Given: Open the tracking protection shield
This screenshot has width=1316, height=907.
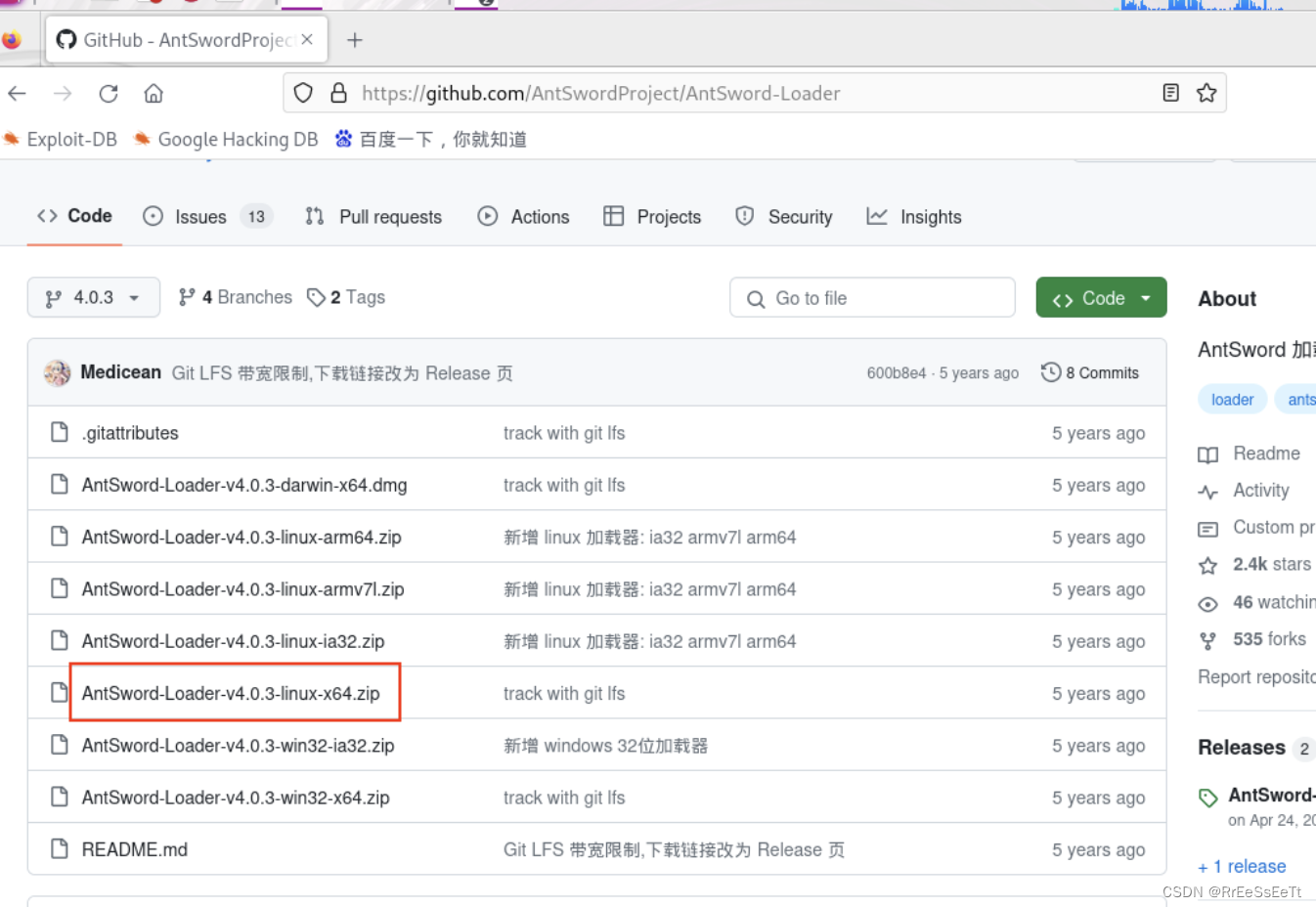Looking at the screenshot, I should coord(302,93).
